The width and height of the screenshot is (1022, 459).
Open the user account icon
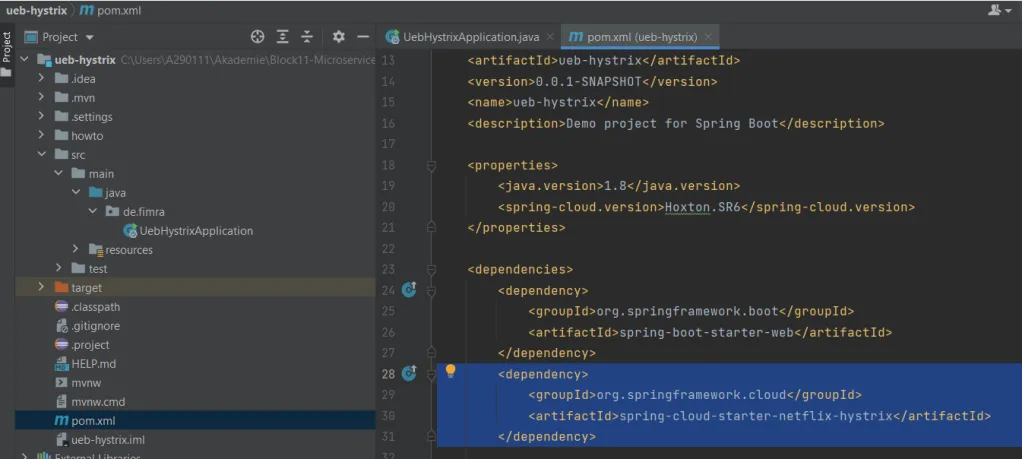1000,10
